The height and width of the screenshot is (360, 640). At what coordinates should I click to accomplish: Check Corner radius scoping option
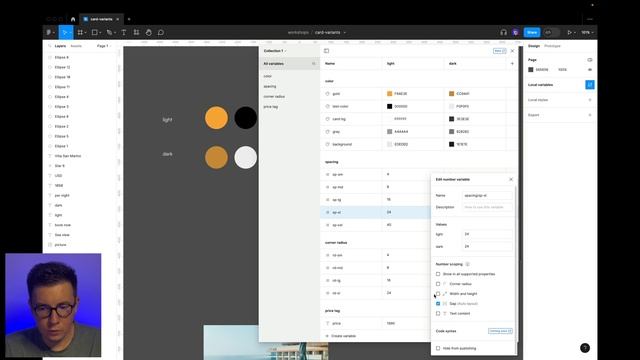click(438, 284)
